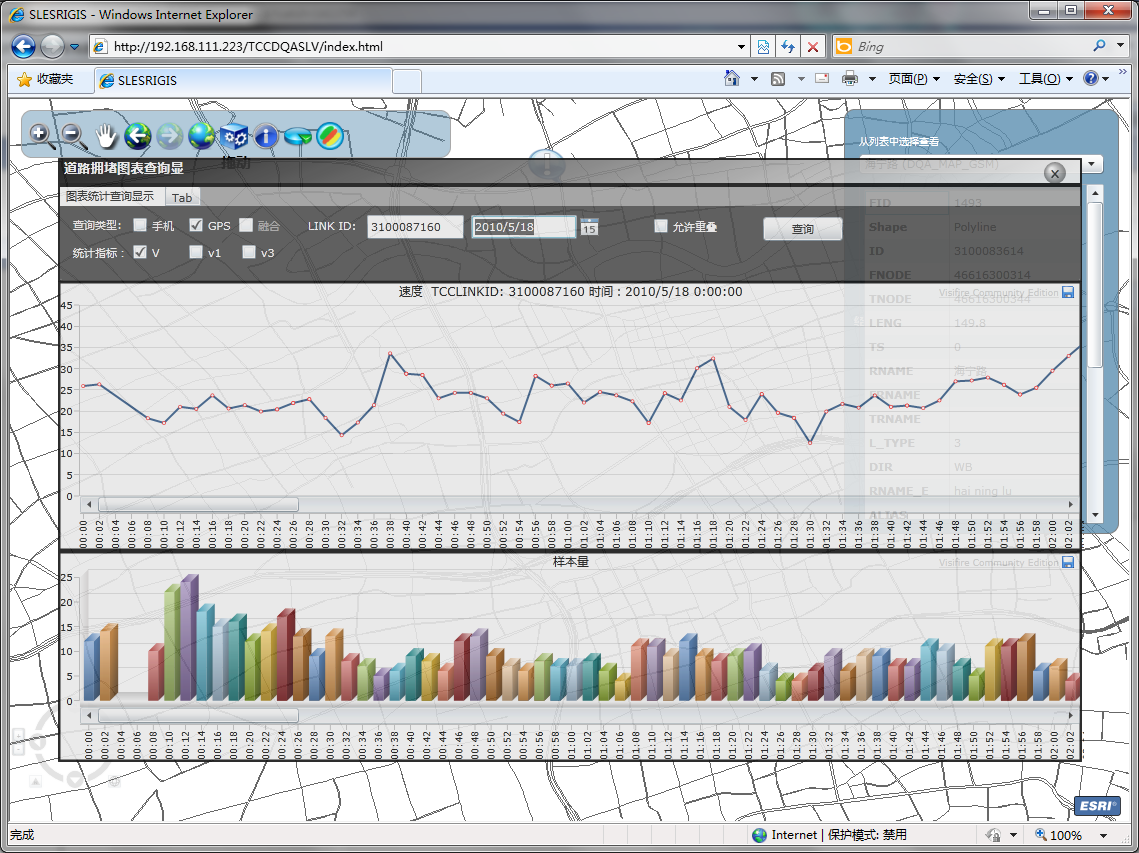Go to previous map extent arrow
The height and width of the screenshot is (853, 1139).
(x=137, y=136)
